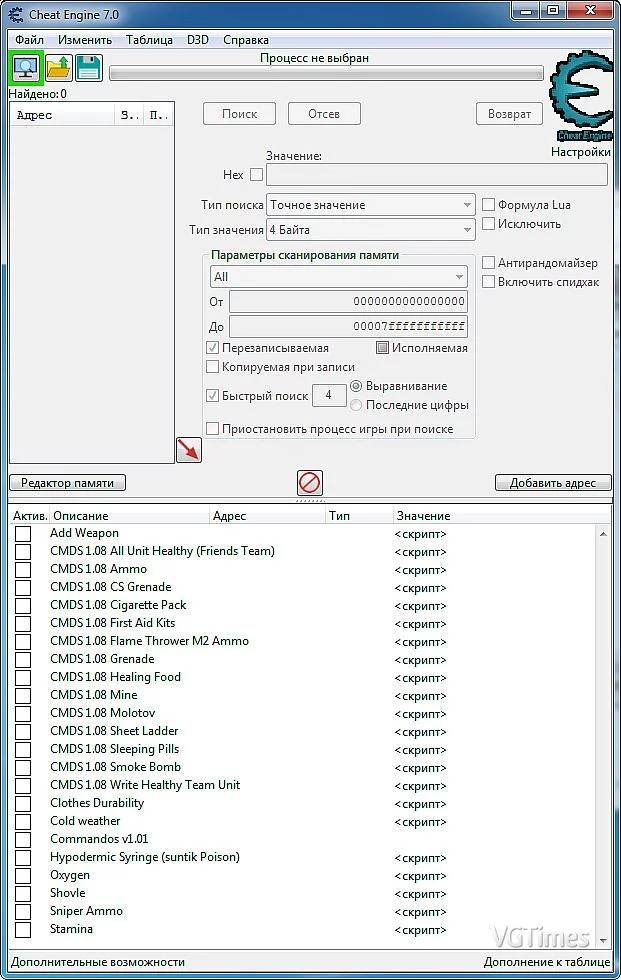
Task: Activate the Sniper Ammo checkbox
Action: point(23,911)
